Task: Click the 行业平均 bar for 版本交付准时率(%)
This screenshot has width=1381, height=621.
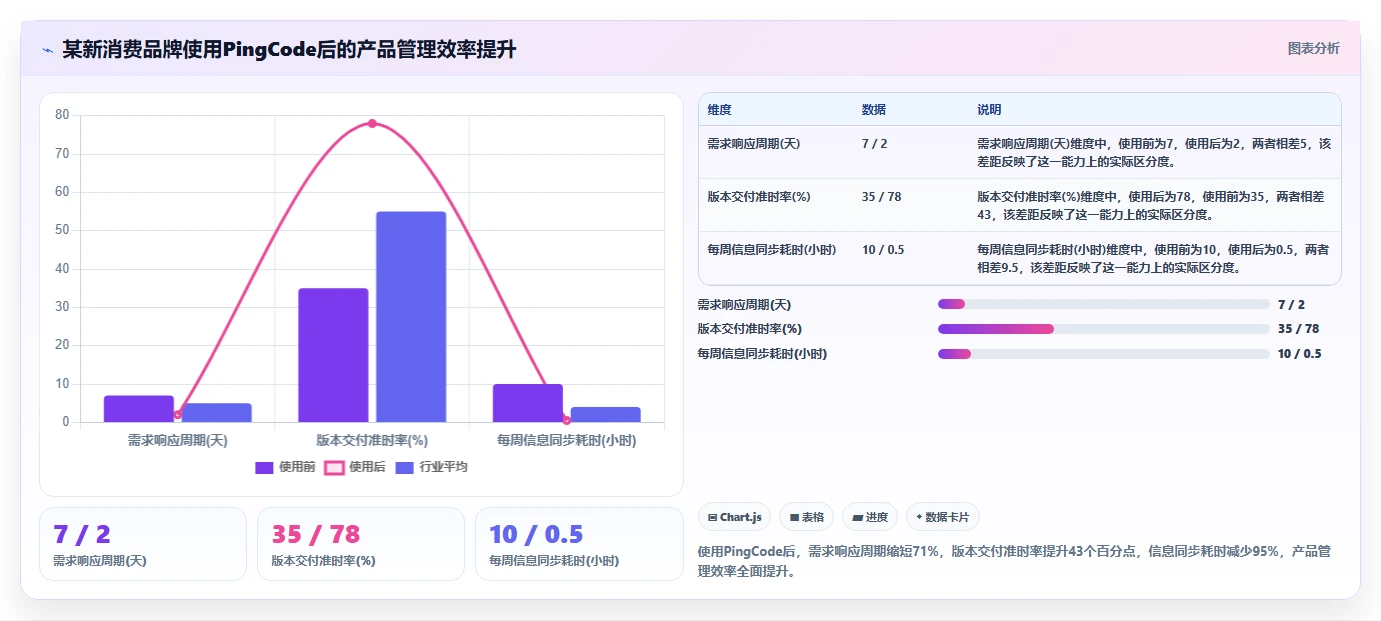Action: pos(411,317)
